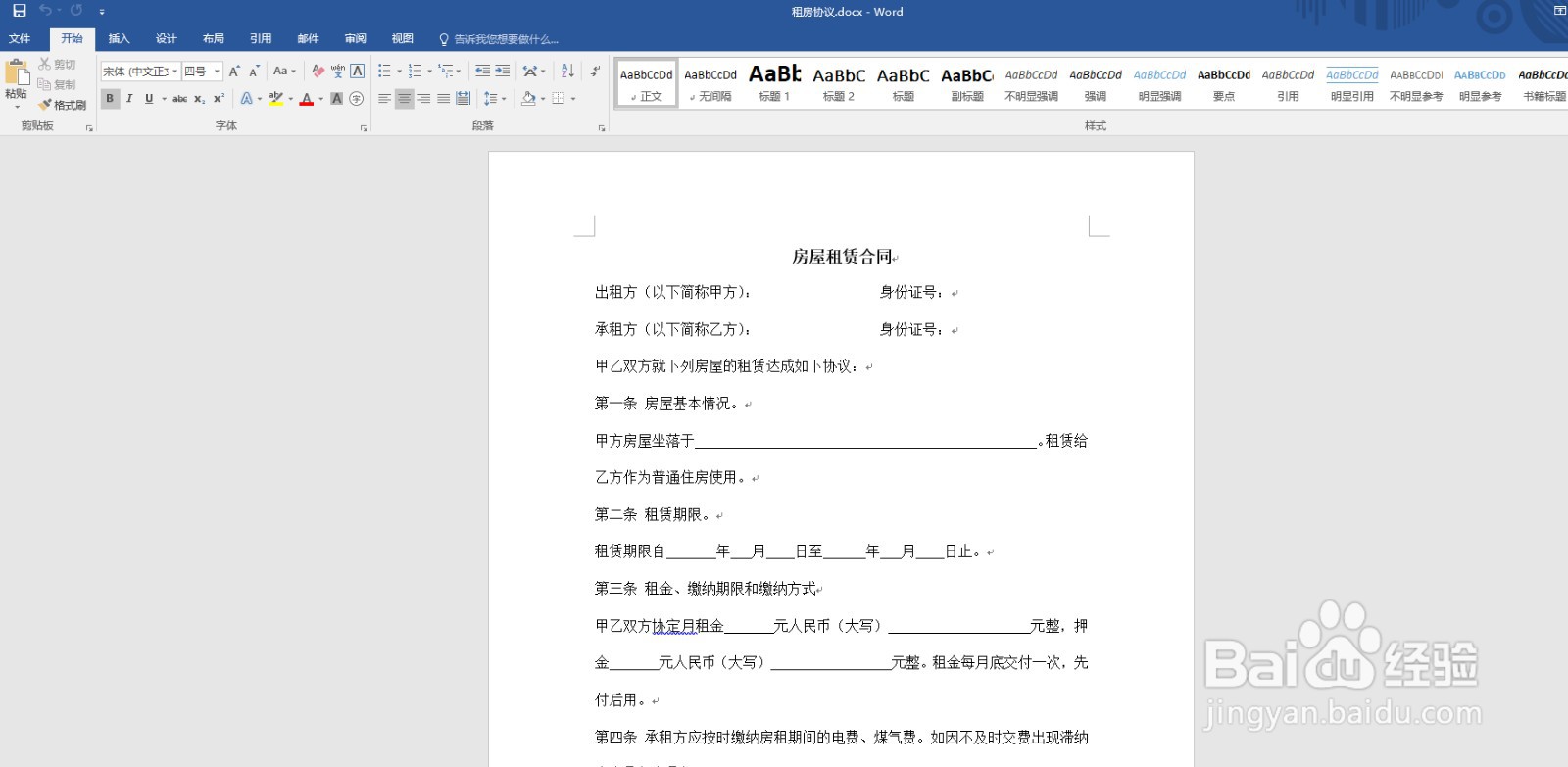1568x767 pixels.
Task: Click the Character Shading icon
Action: [x=337, y=99]
